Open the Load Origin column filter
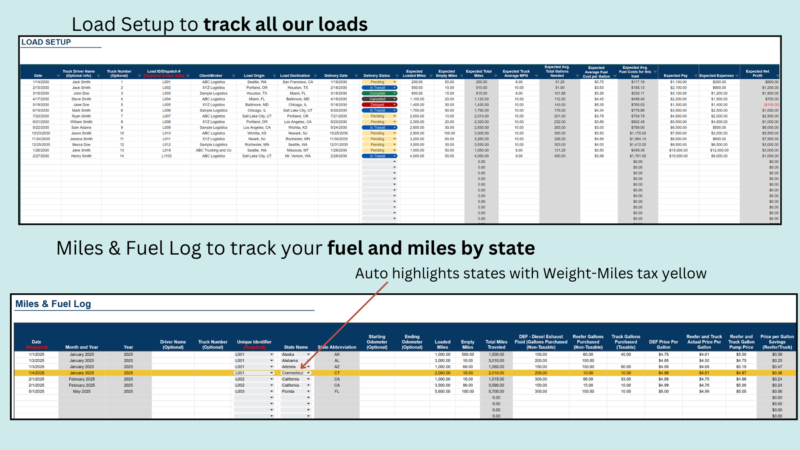Image resolution: width=800 pixels, height=450 pixels. 274,76
